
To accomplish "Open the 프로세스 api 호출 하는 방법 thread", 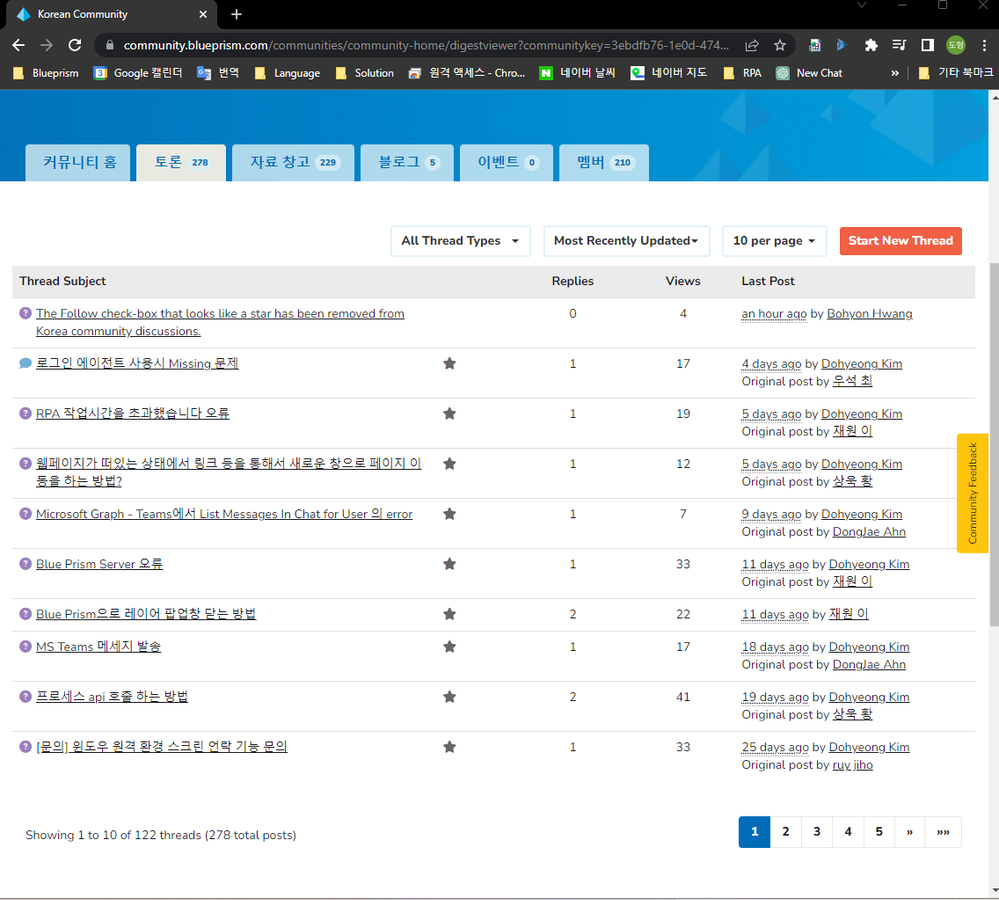I will coord(112,697).
